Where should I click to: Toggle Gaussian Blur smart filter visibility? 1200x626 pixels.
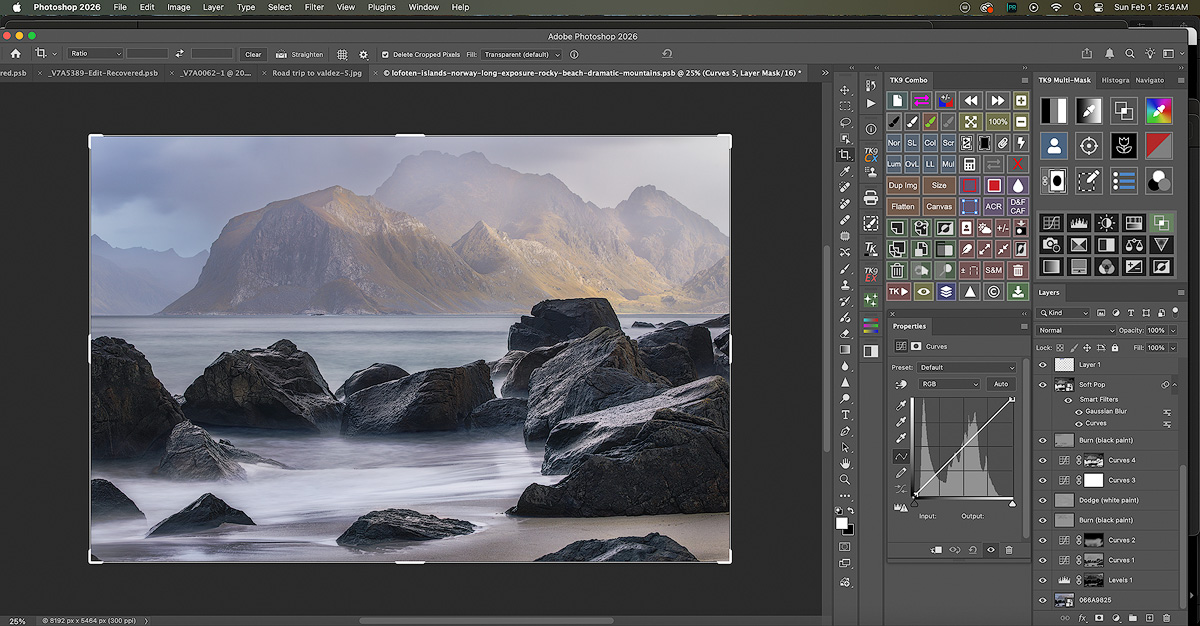tap(1079, 411)
